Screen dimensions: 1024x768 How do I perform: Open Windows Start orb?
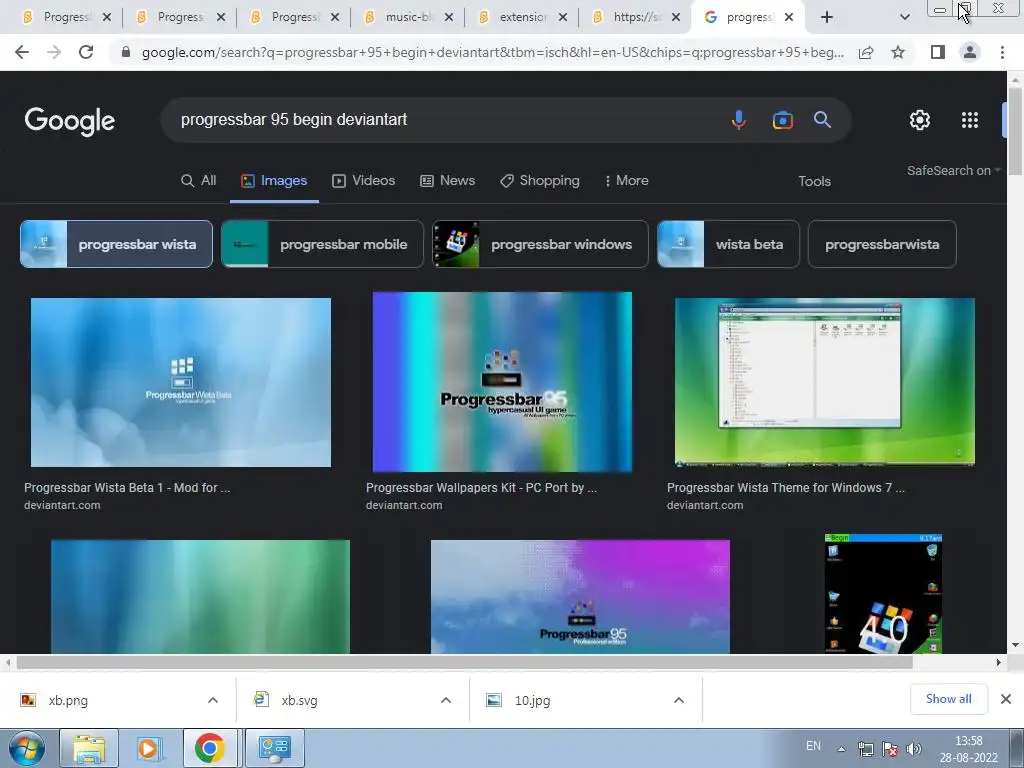26,748
